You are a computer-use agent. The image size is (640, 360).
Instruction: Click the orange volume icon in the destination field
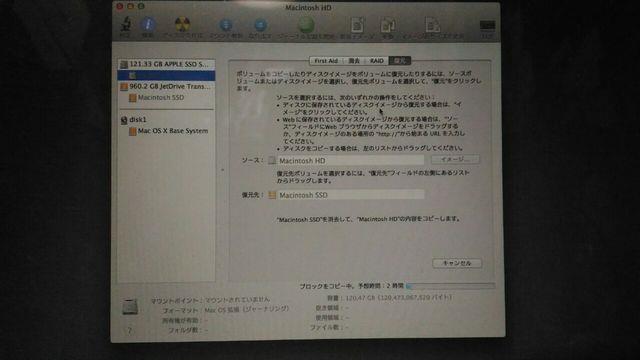pos(272,195)
